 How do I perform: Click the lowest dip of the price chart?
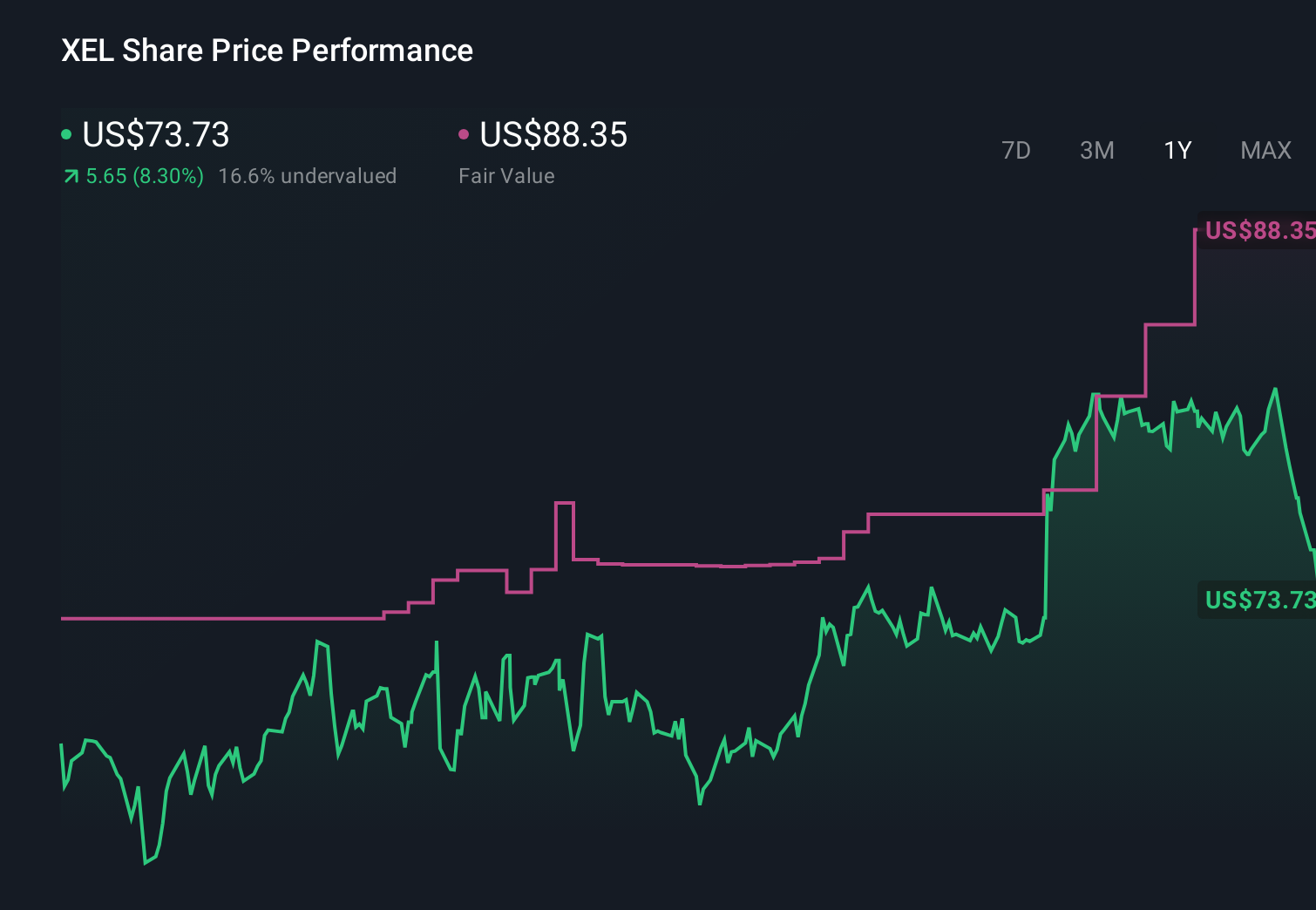click(x=146, y=864)
